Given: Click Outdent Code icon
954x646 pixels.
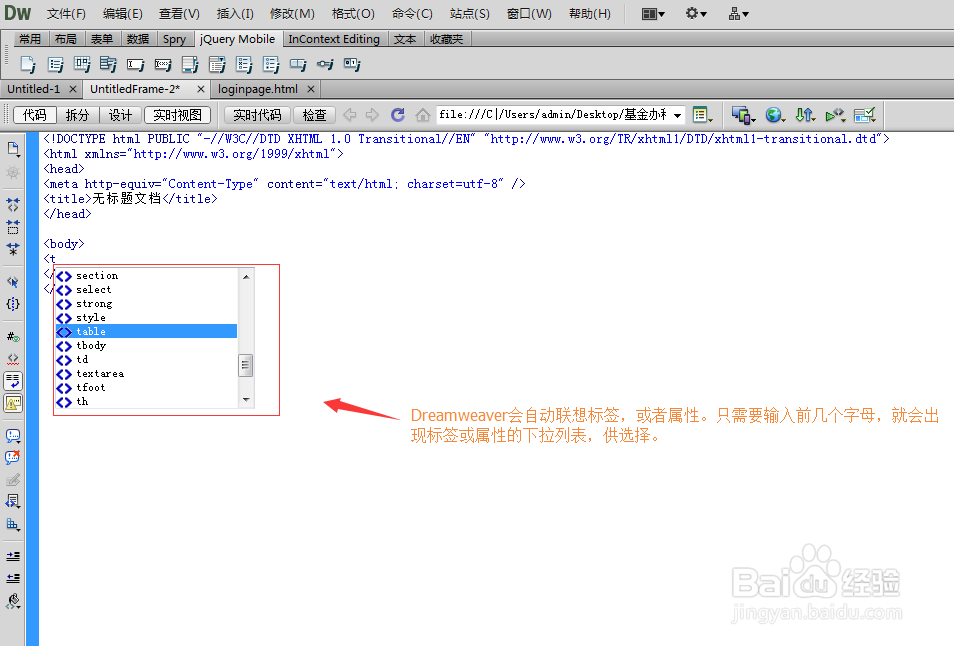Looking at the screenshot, I should point(13,578).
